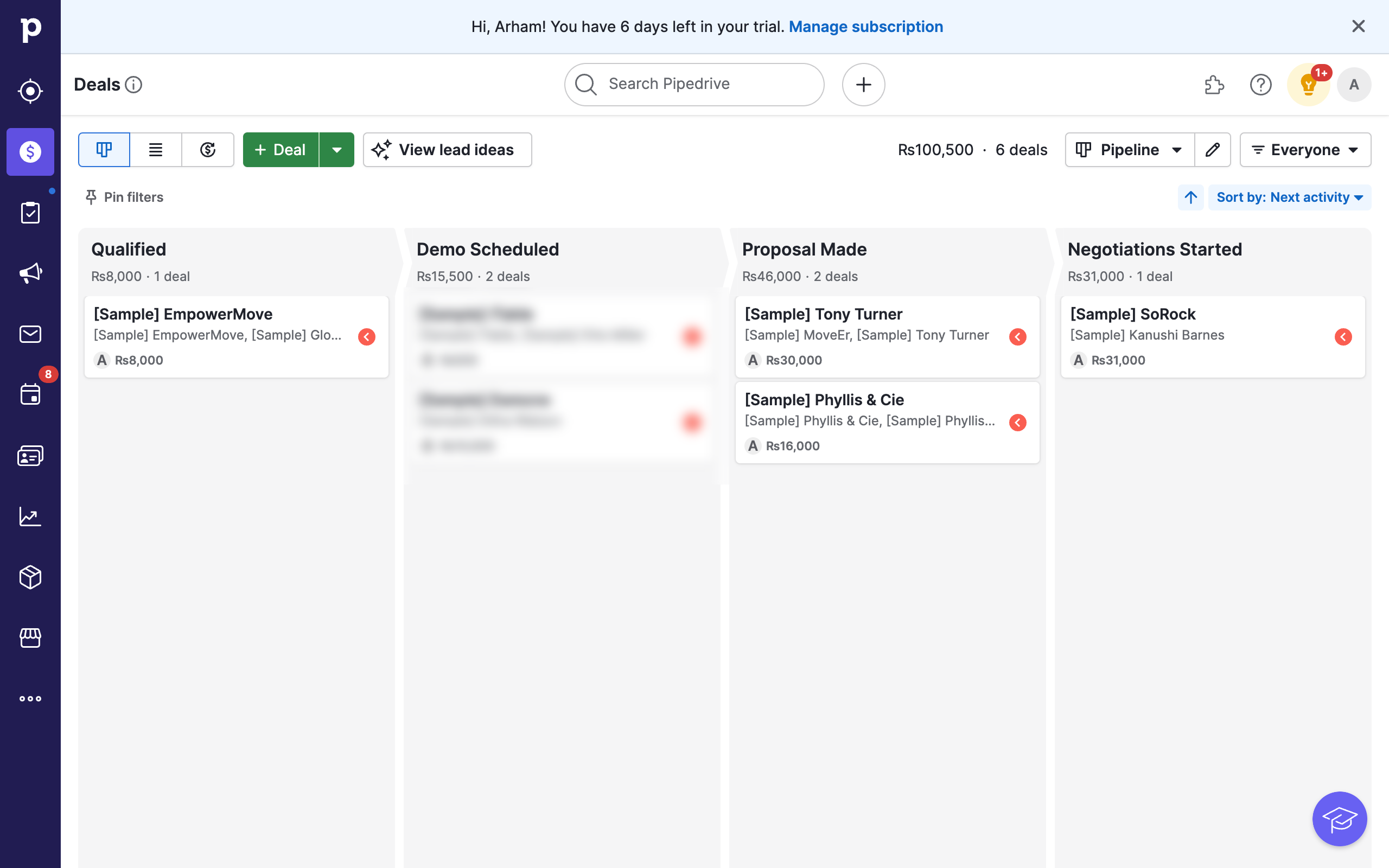1389x868 pixels.
Task: Open Insights chart icon in sidebar
Action: pos(30,516)
